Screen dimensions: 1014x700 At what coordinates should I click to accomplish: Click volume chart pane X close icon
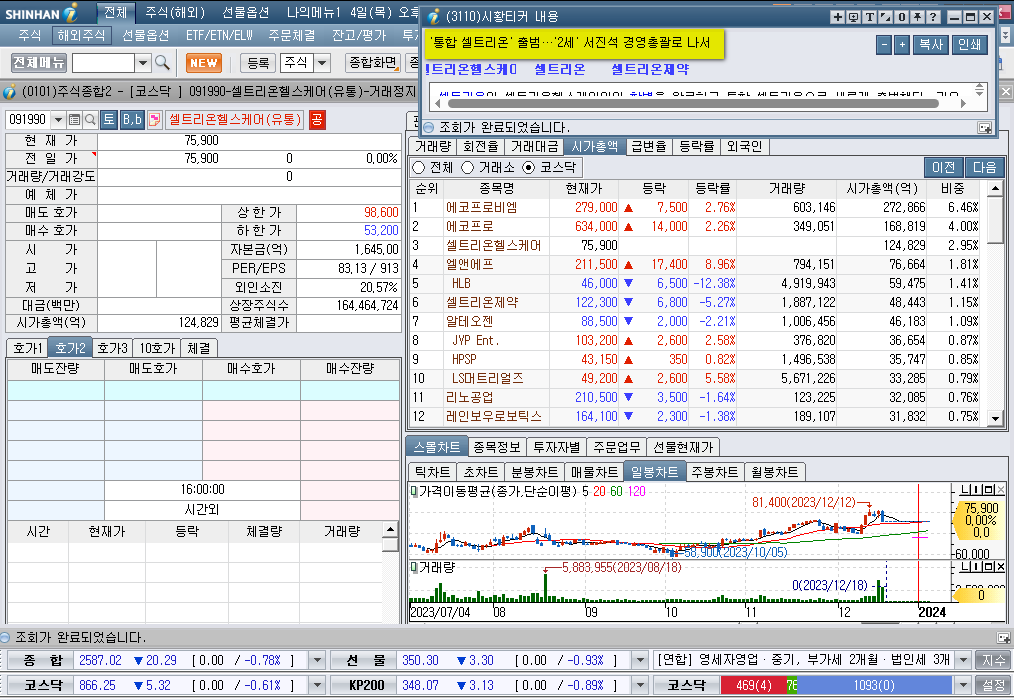coord(1001,567)
